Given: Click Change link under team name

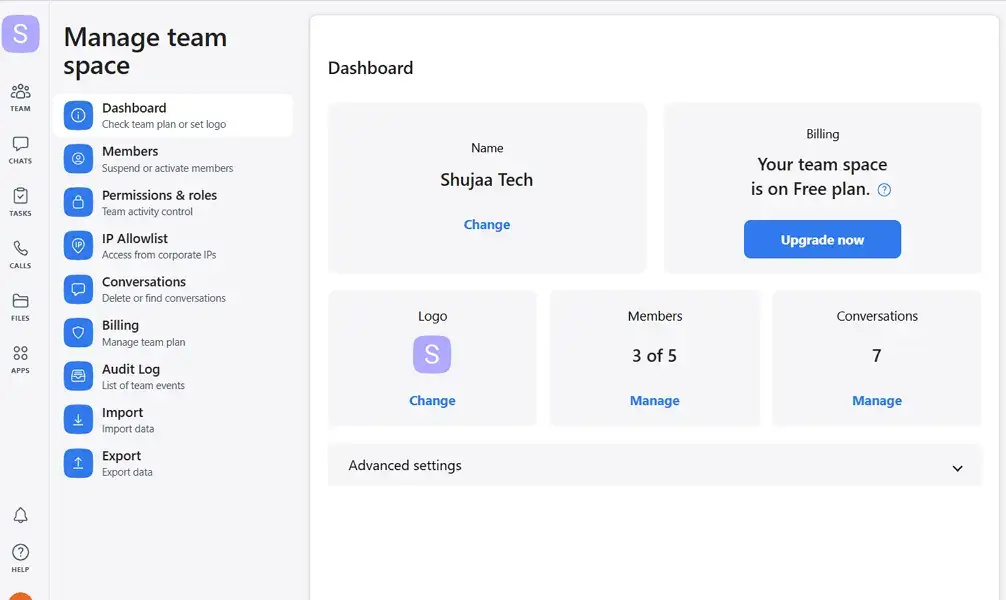Looking at the screenshot, I should pos(487,225).
